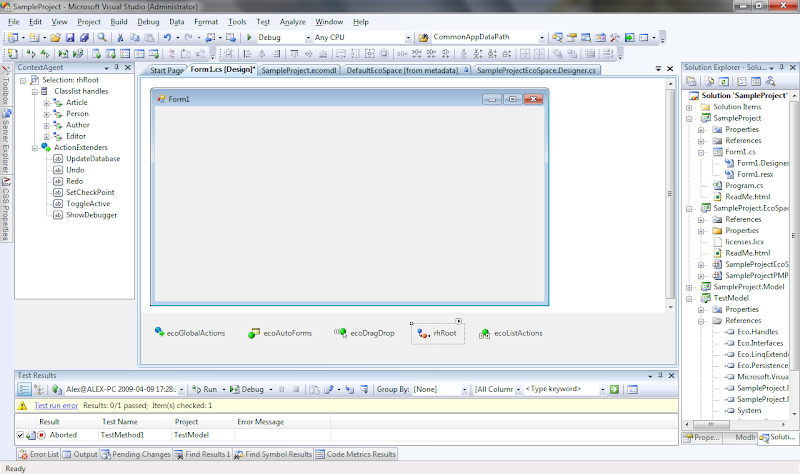Open rhRoot smart tag arrow

pyautogui.click(x=459, y=321)
